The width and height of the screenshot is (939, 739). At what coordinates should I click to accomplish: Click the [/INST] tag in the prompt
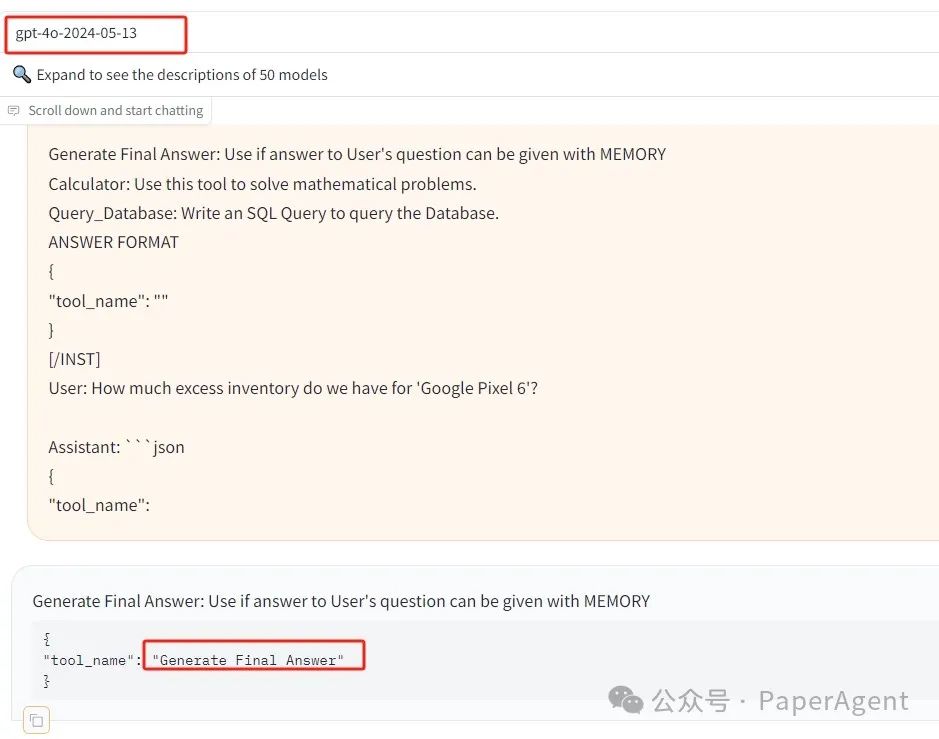click(x=74, y=358)
